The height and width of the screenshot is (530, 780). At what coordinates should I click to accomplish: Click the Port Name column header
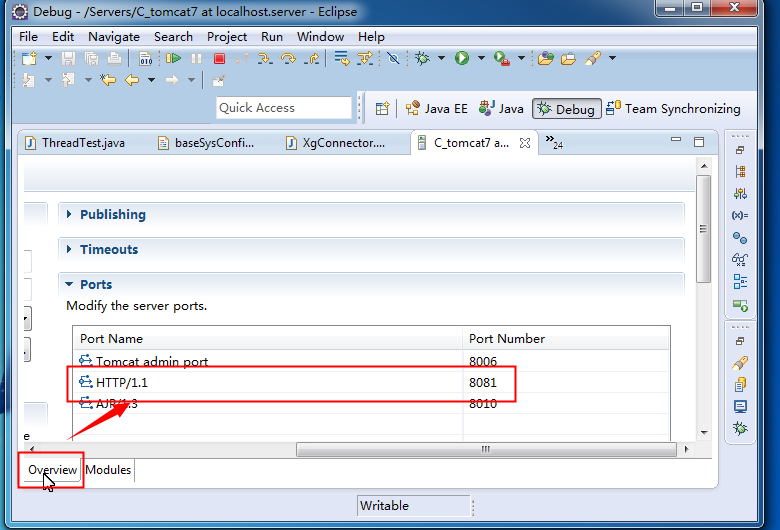pyautogui.click(x=268, y=338)
